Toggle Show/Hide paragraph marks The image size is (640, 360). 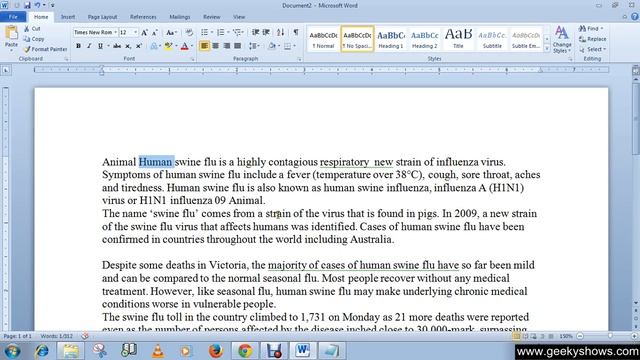pyautogui.click(x=296, y=32)
